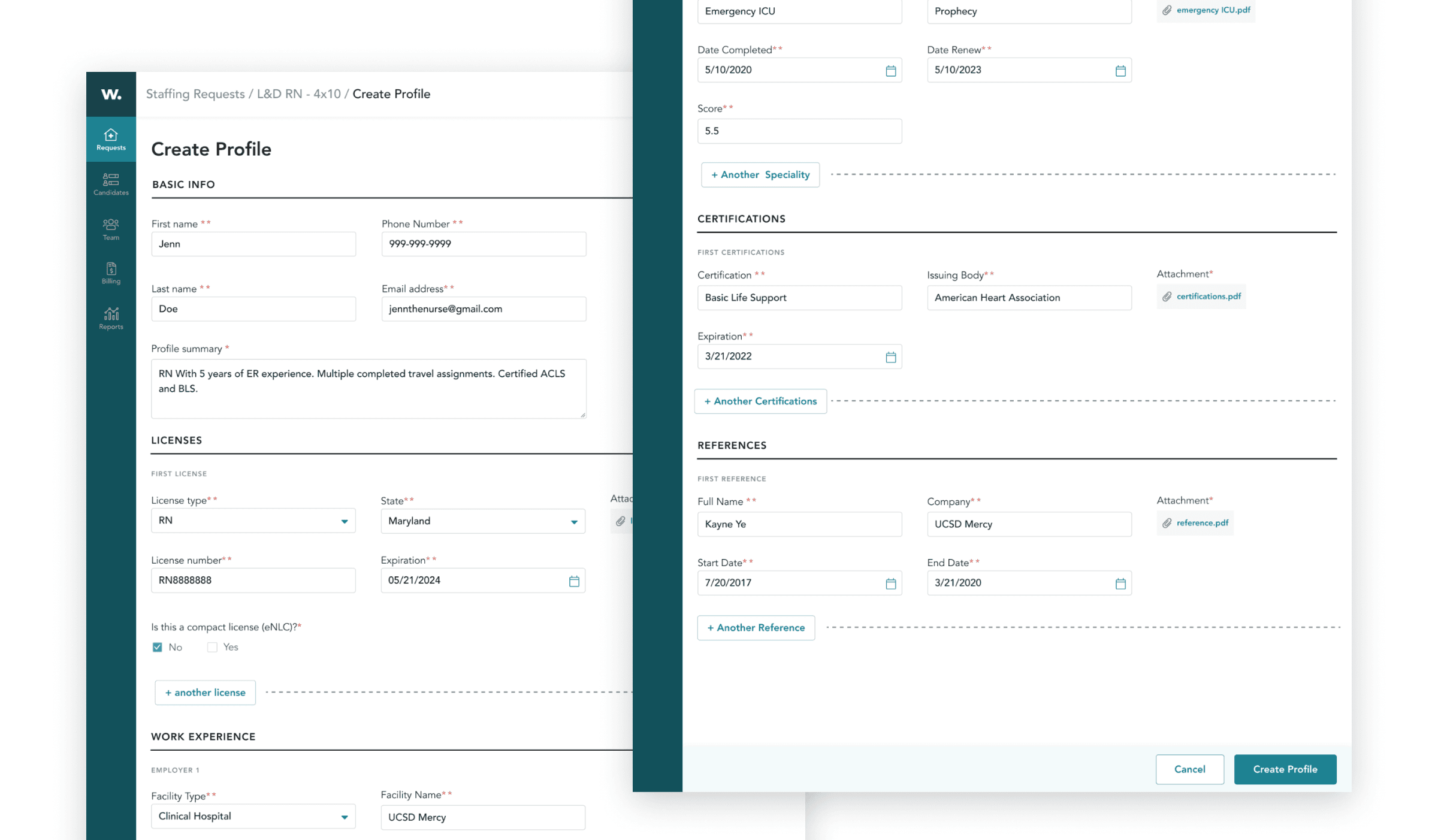The image size is (1438, 840).
Task: Open calendar for Date Renew field
Action: click(1120, 71)
